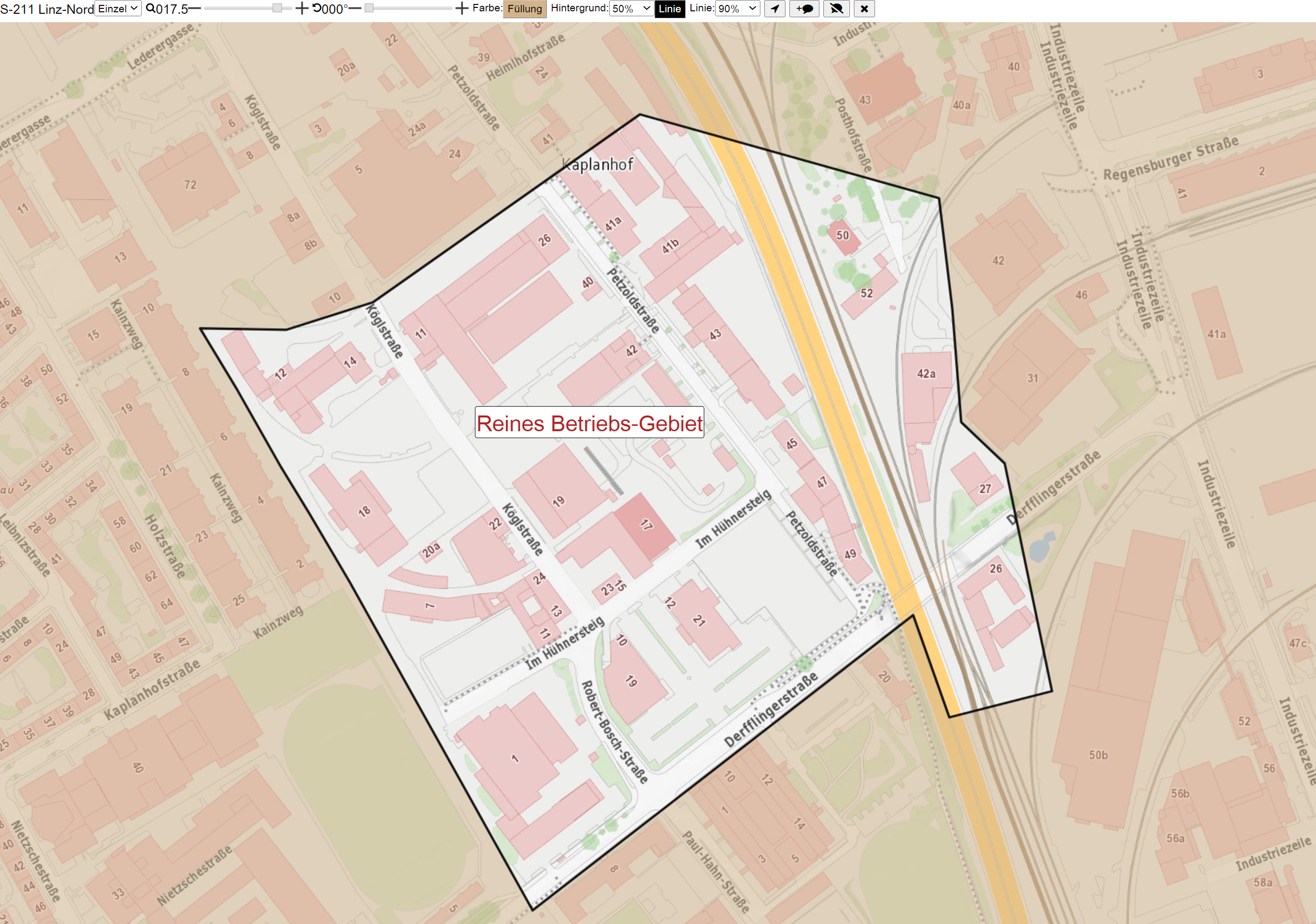Open the Linie 90% dropdown
This screenshot has width=1316, height=924.
click(x=738, y=8)
